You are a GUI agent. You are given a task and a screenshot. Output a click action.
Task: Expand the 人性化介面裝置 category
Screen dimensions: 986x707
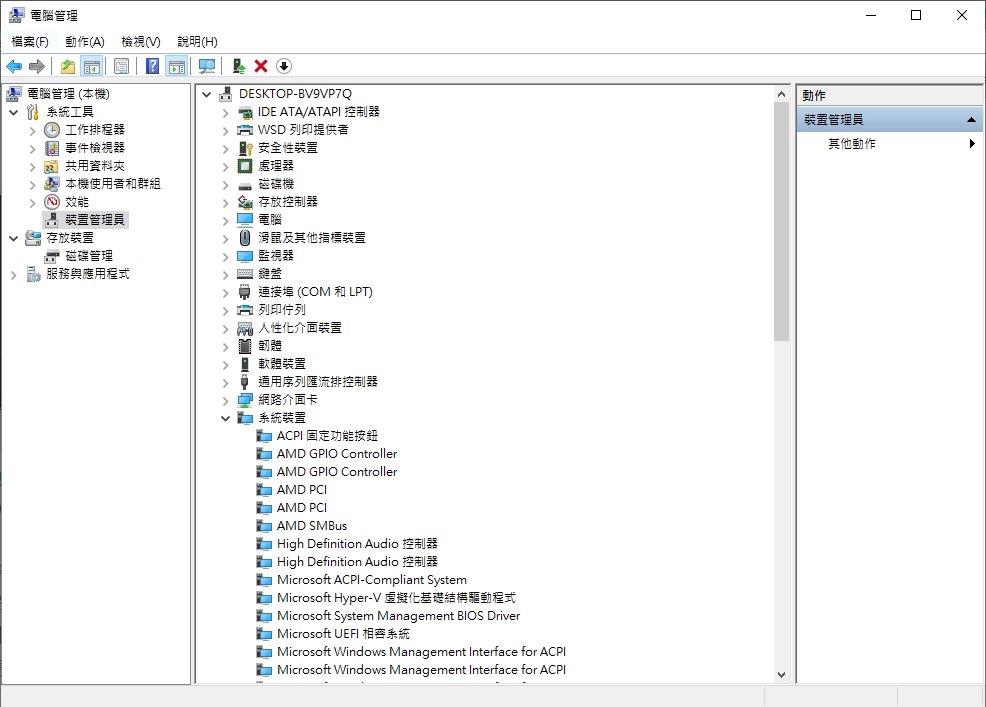225,328
